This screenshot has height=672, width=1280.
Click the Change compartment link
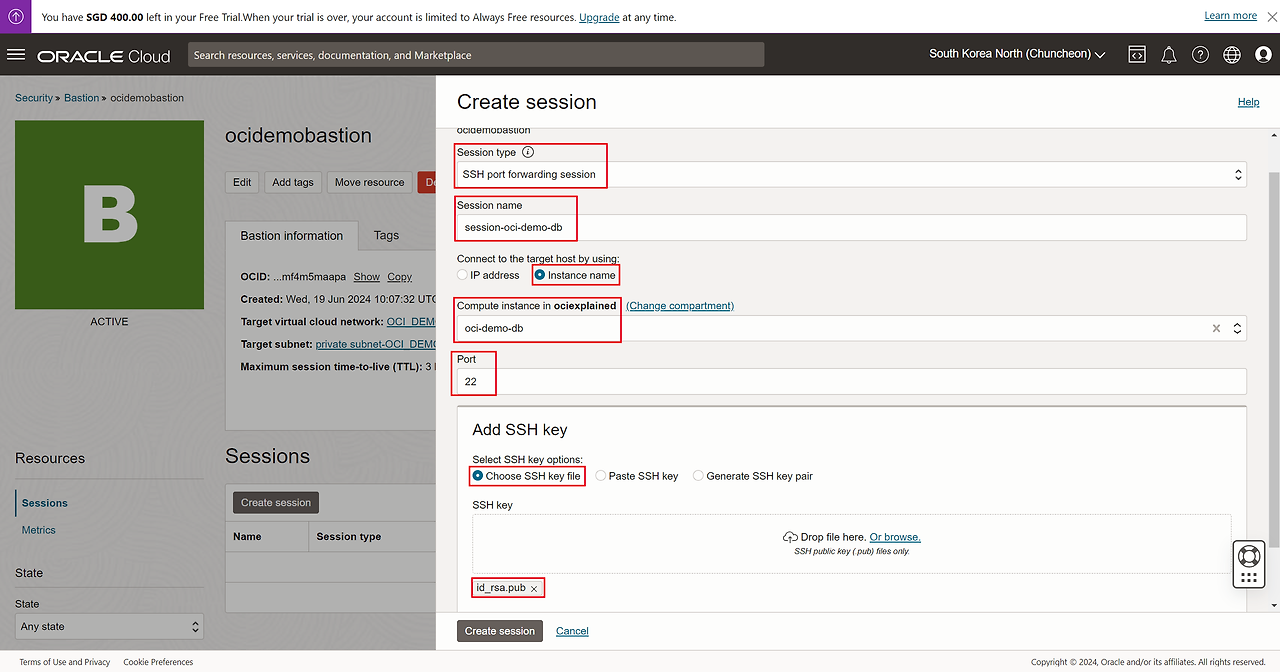[x=680, y=306]
